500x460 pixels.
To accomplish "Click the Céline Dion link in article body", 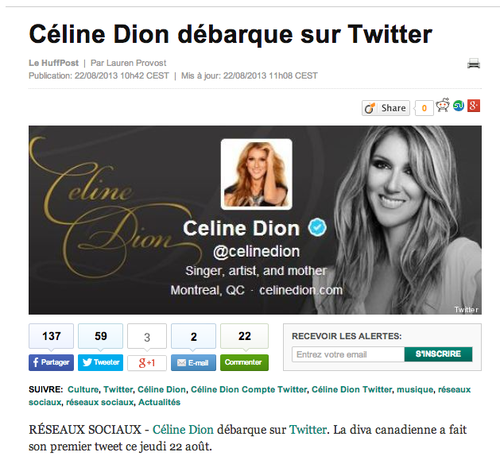I will click(183, 430).
